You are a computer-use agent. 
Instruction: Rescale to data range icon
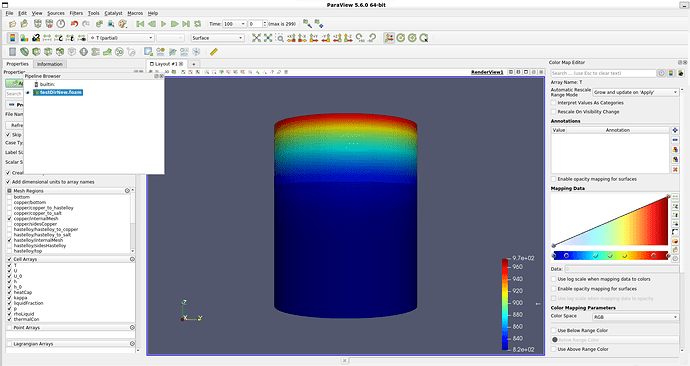click(x=47, y=38)
